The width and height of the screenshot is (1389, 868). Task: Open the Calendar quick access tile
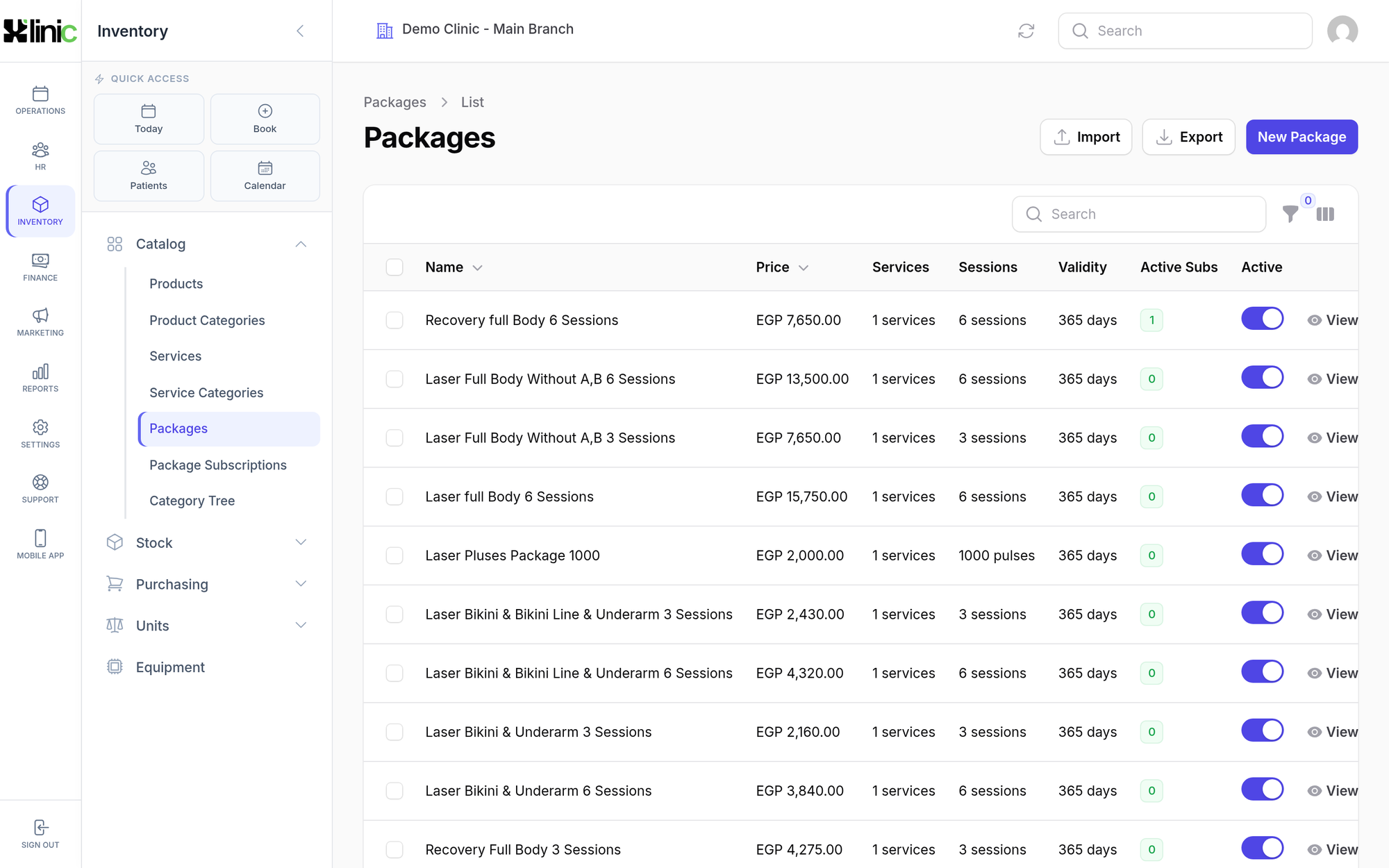pos(265,176)
